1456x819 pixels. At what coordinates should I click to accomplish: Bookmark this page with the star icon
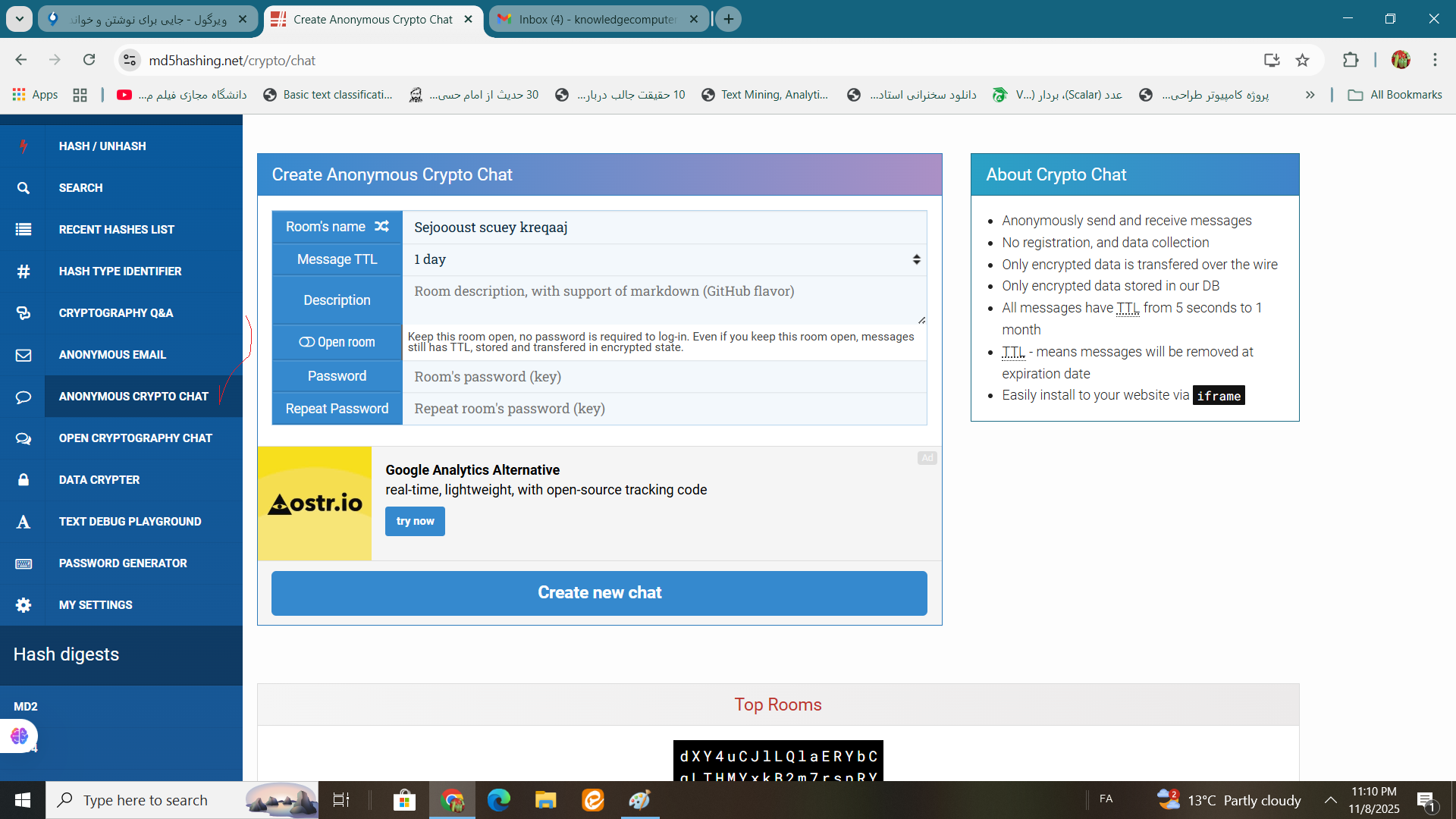click(x=1302, y=61)
